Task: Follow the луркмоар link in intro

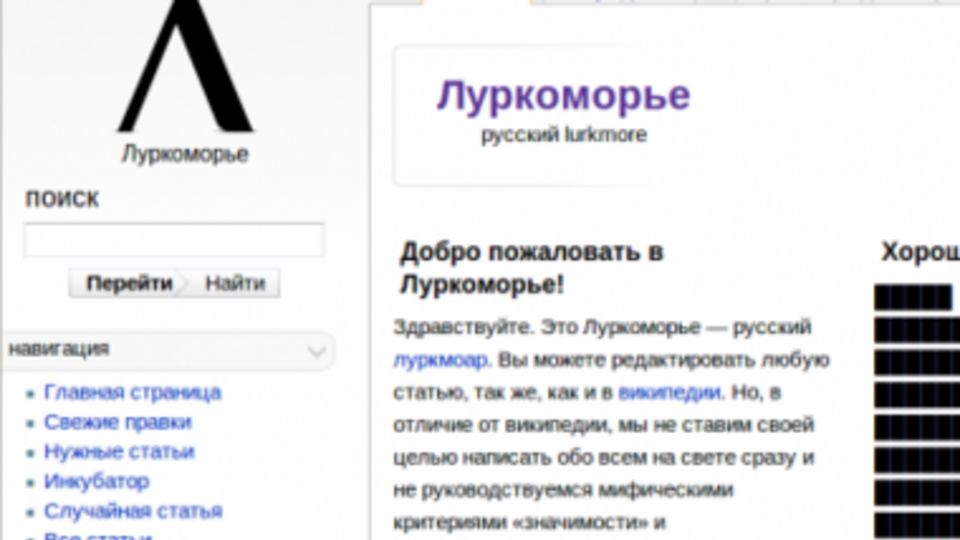Action: point(440,359)
